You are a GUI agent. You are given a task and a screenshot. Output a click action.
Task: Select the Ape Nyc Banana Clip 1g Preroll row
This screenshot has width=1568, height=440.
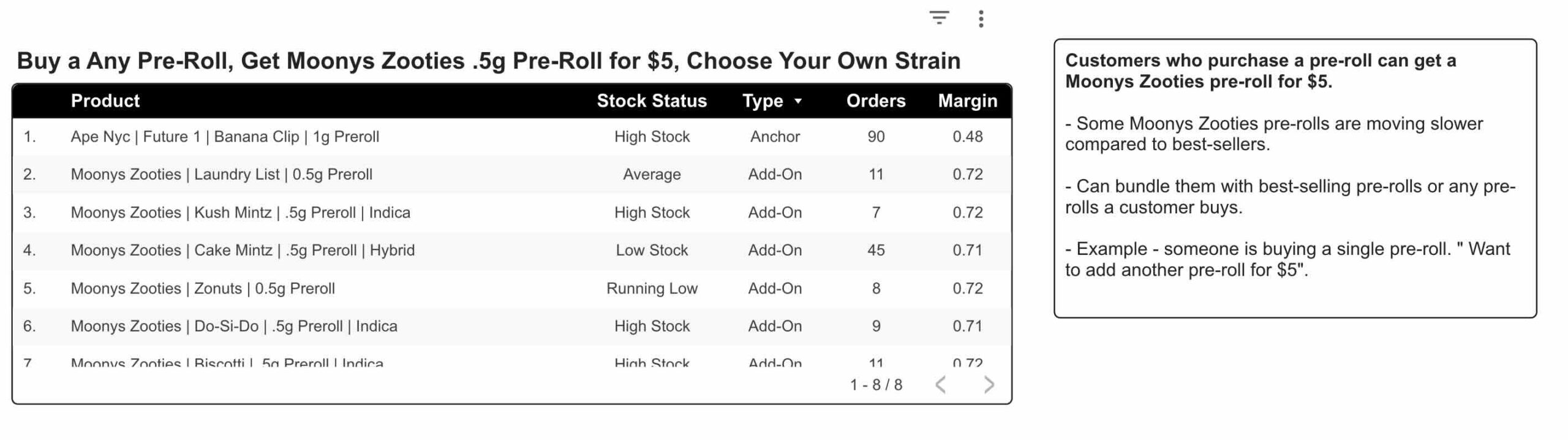click(511, 137)
